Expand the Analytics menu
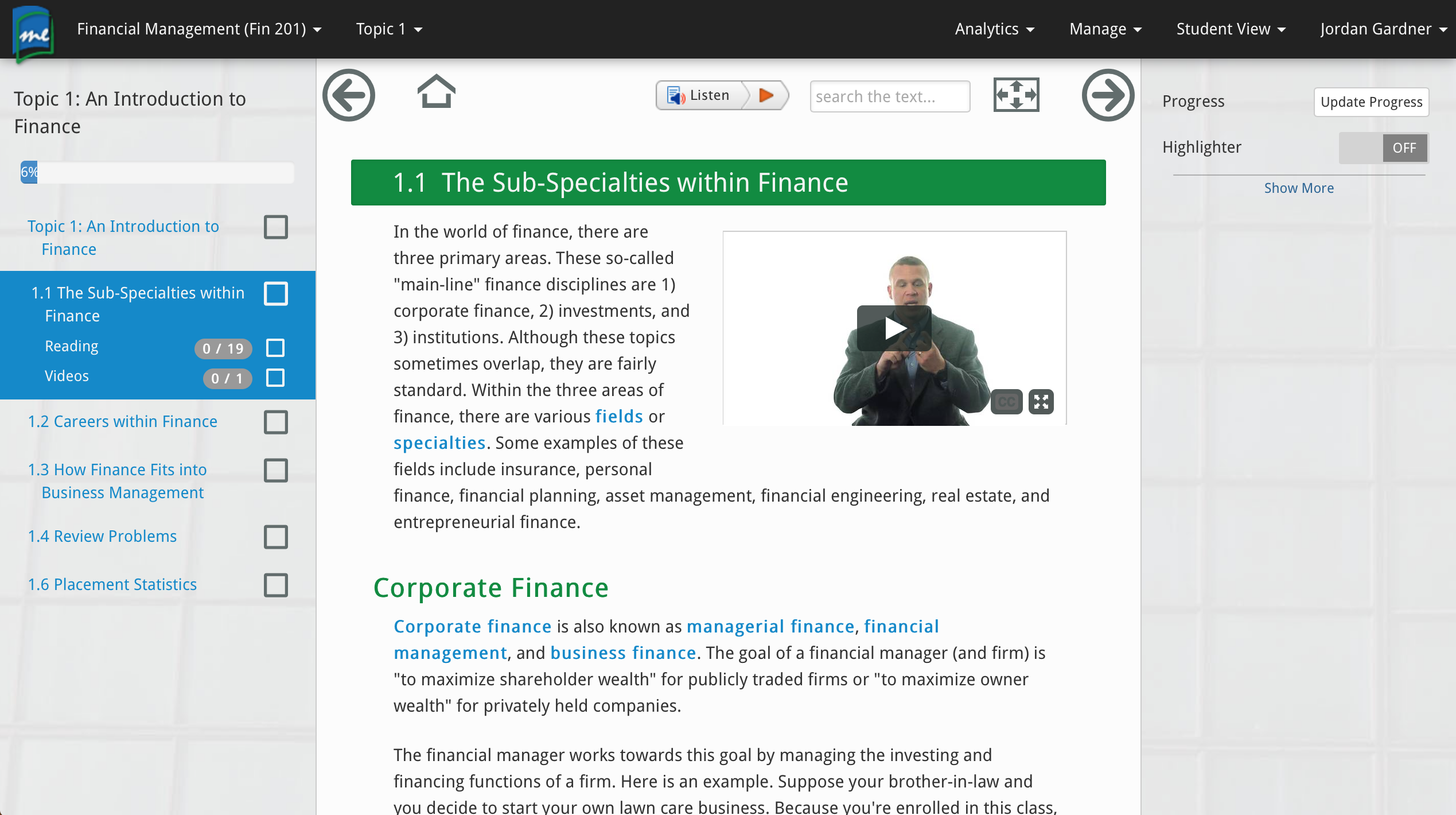Screen dimensions: 1456x815 [994, 29]
